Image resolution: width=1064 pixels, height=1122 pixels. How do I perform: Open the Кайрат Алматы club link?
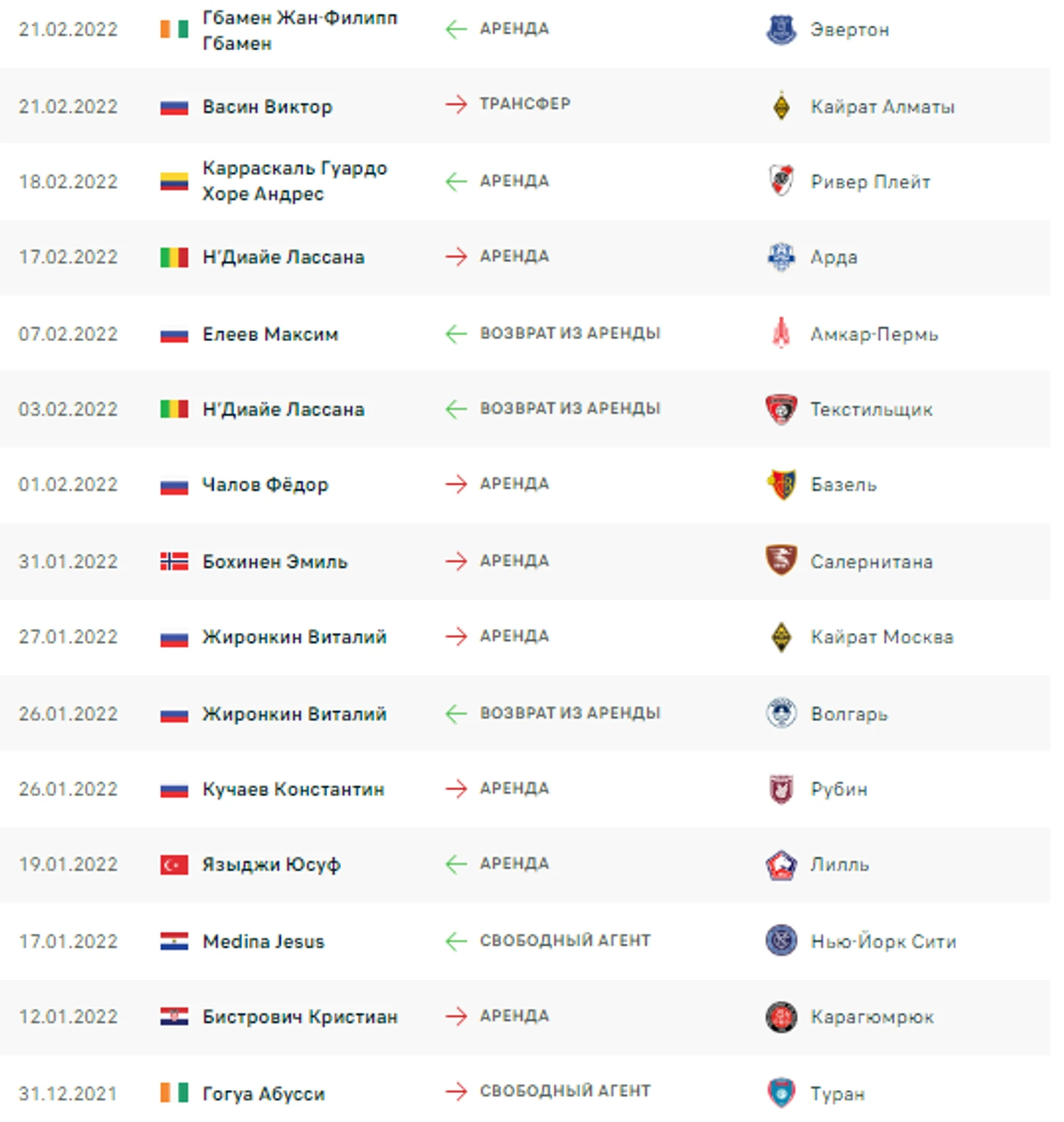click(883, 107)
